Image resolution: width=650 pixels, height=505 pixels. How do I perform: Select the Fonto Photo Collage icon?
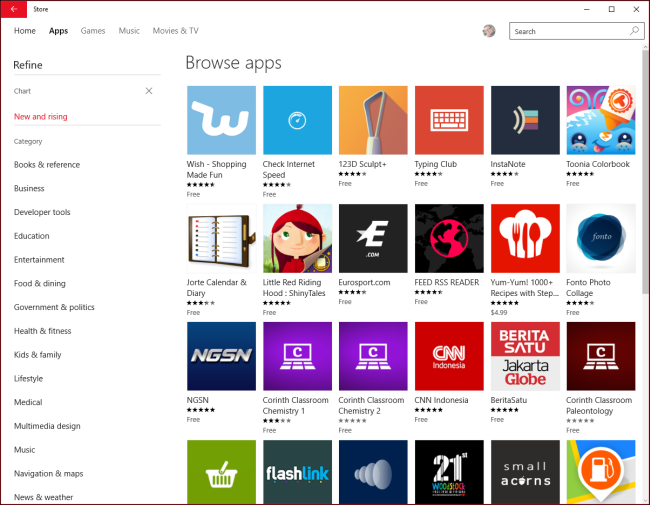(x=601, y=238)
